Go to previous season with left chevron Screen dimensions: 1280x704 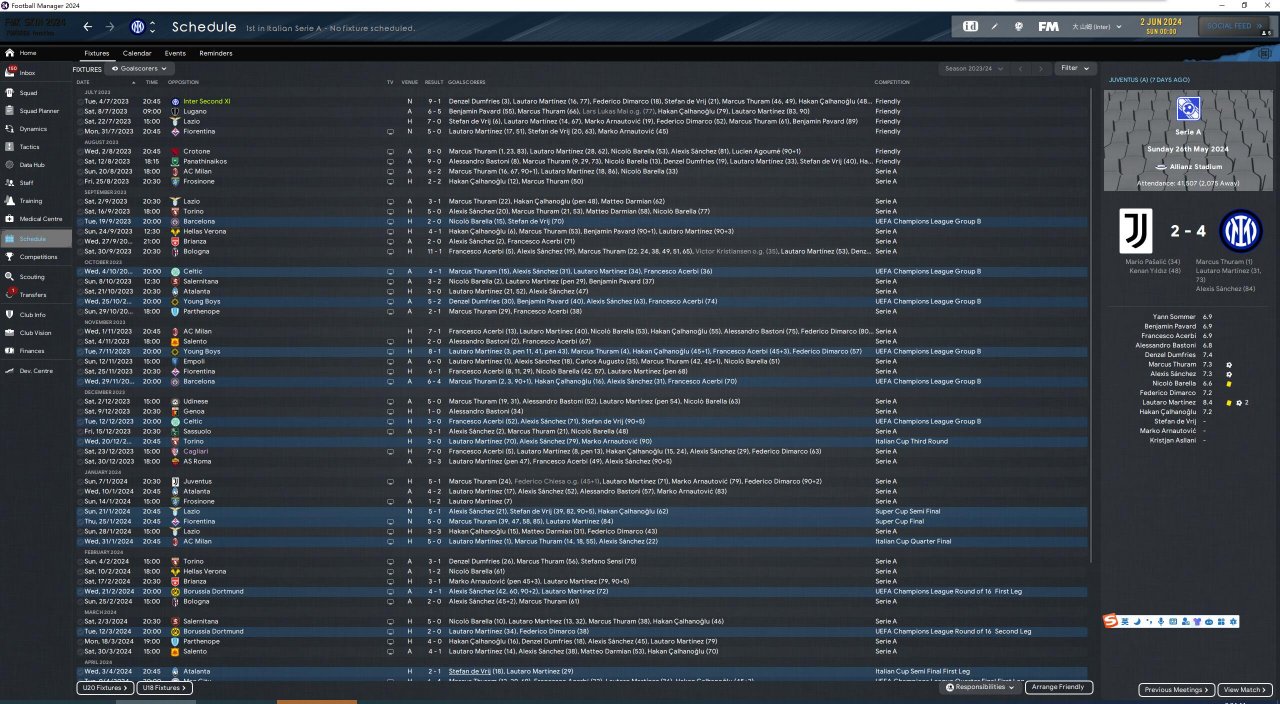1022,69
